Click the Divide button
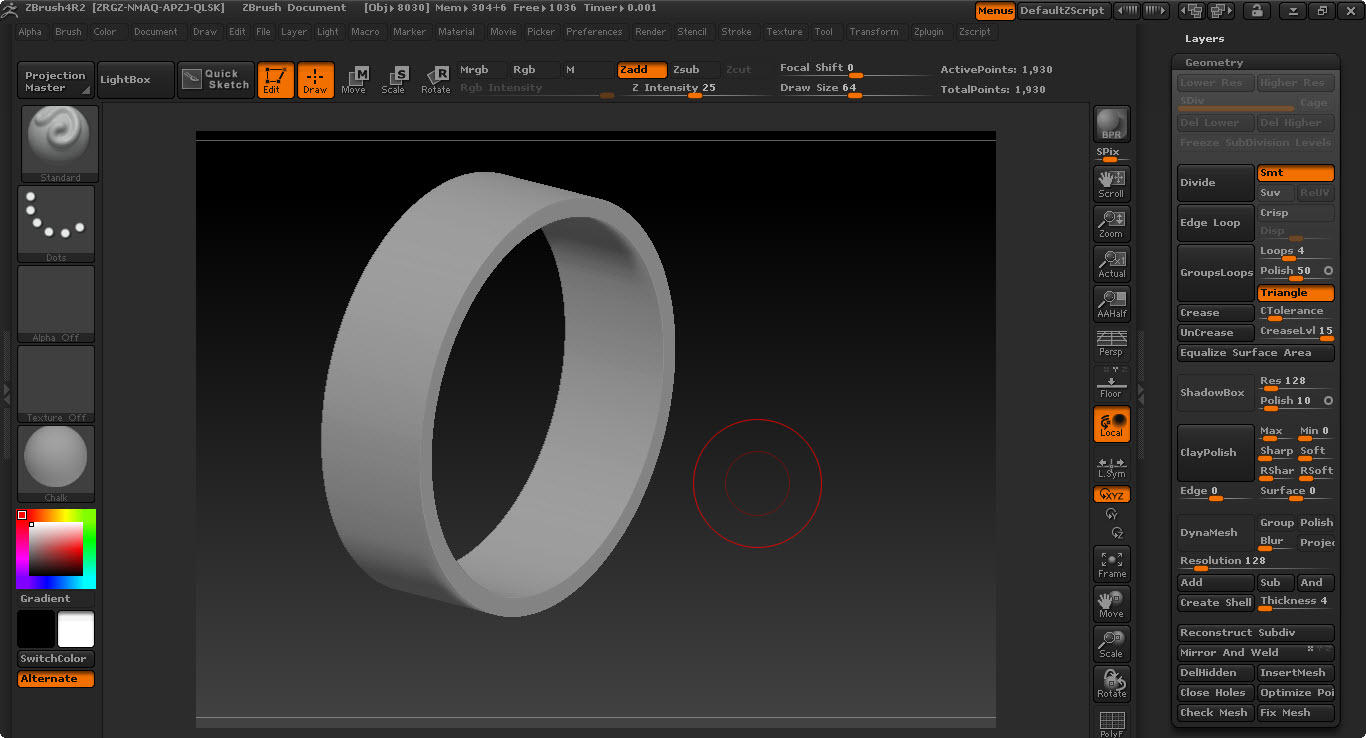 1215,183
